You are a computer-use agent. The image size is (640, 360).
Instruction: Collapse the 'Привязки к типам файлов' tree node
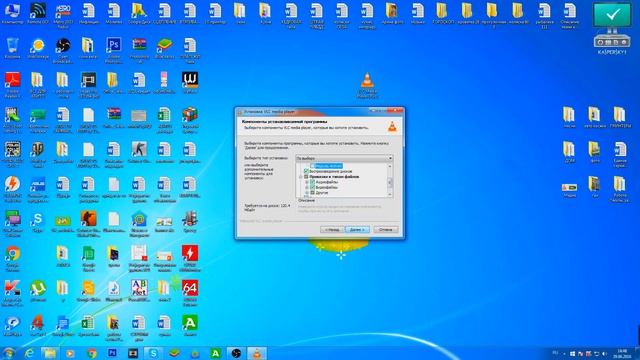pos(301,177)
